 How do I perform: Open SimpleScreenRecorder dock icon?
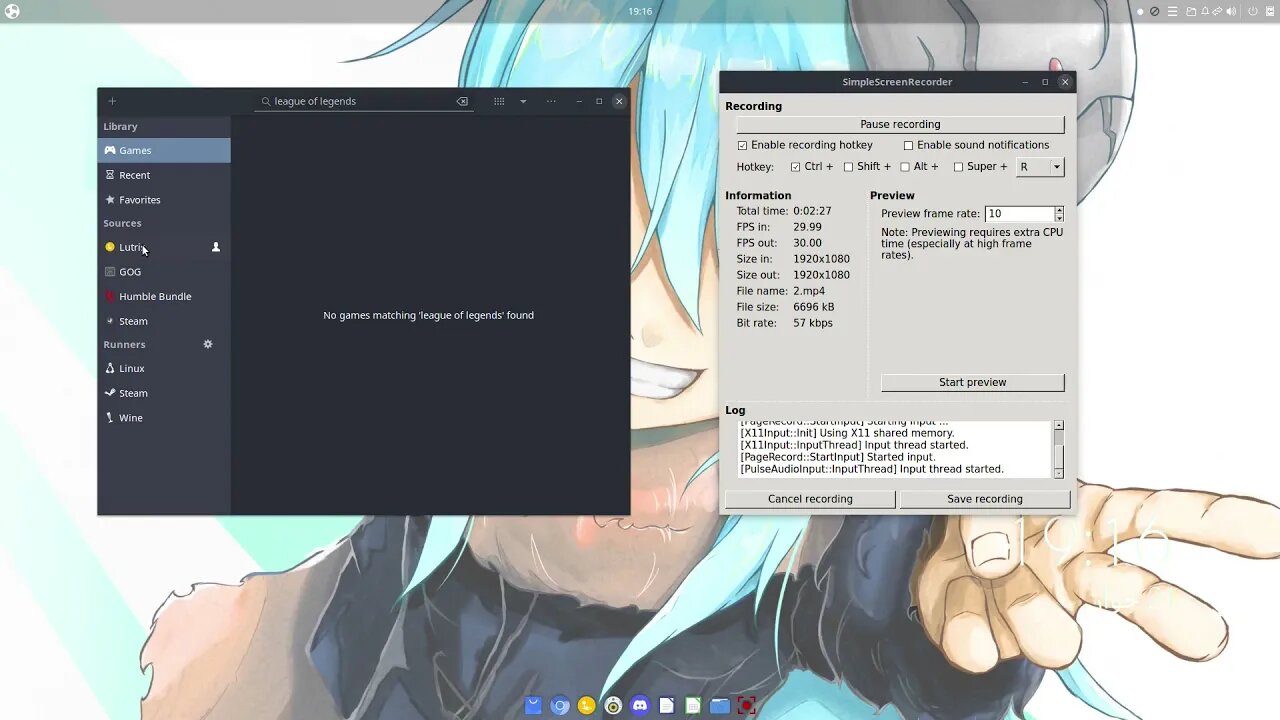coord(746,706)
